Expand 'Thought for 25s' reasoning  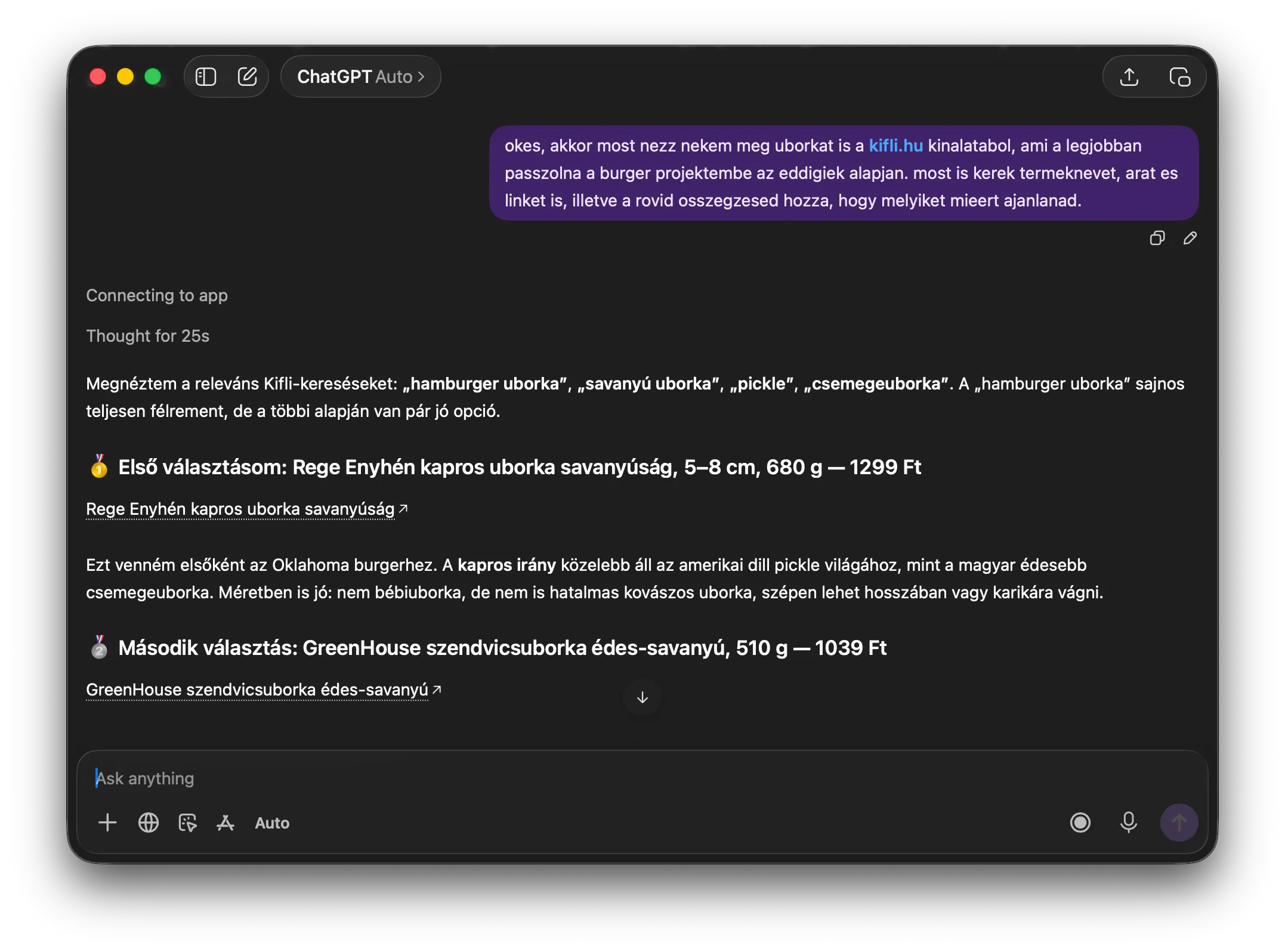[147, 336]
